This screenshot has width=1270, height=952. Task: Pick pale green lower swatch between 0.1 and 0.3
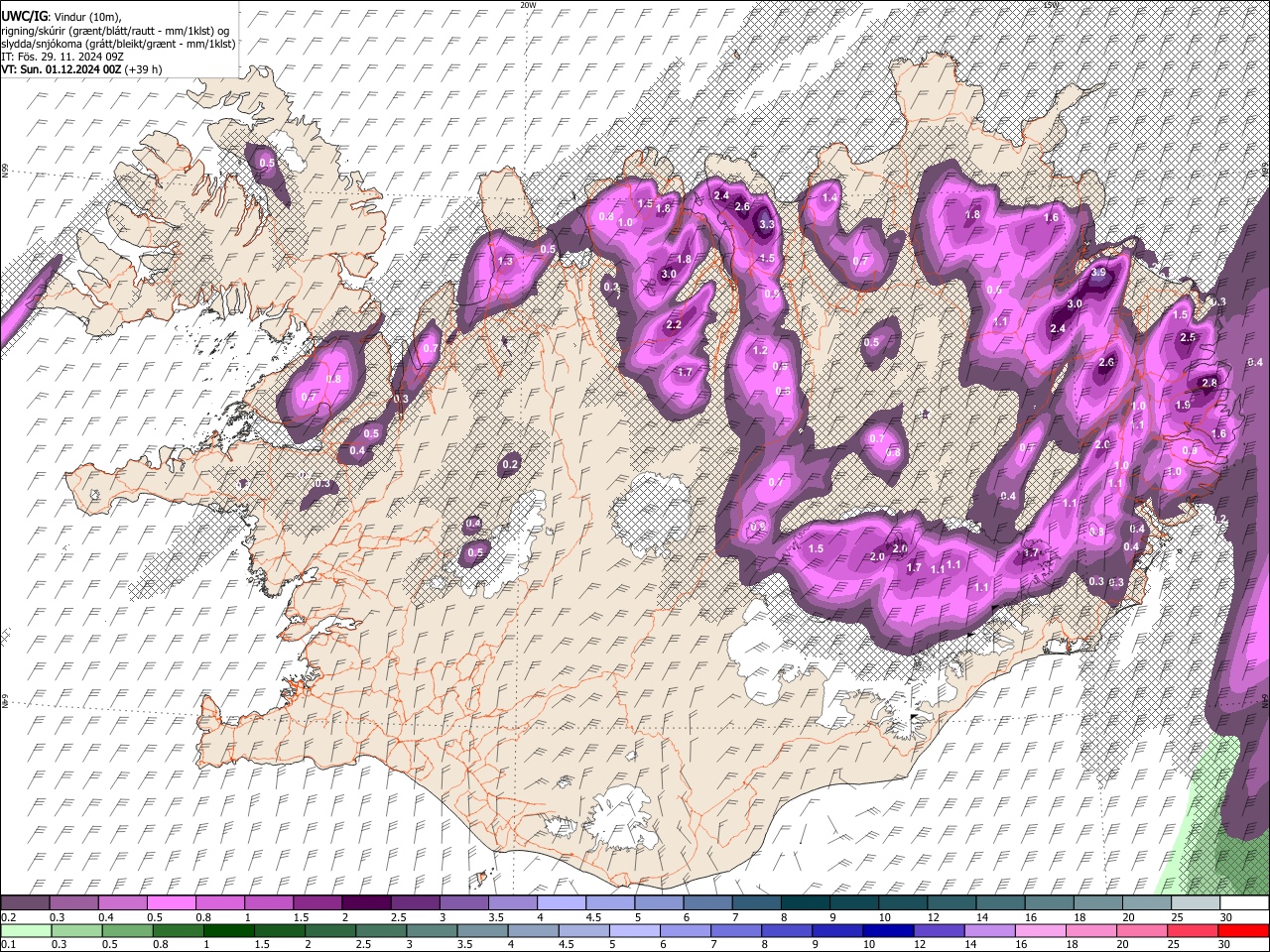pyautogui.click(x=25, y=930)
